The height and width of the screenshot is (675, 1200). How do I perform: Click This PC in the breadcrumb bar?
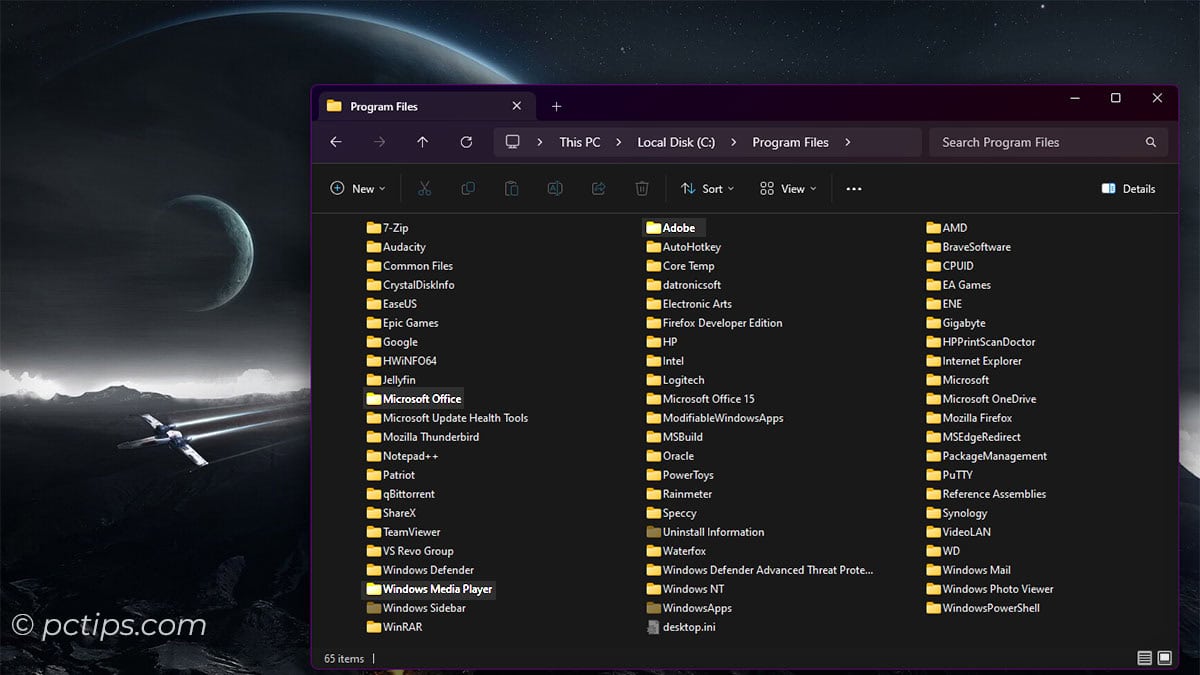point(580,142)
